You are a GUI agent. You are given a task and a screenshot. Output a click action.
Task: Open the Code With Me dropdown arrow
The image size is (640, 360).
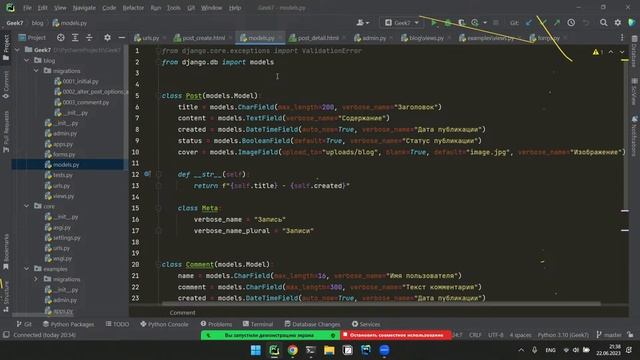click(x=367, y=23)
